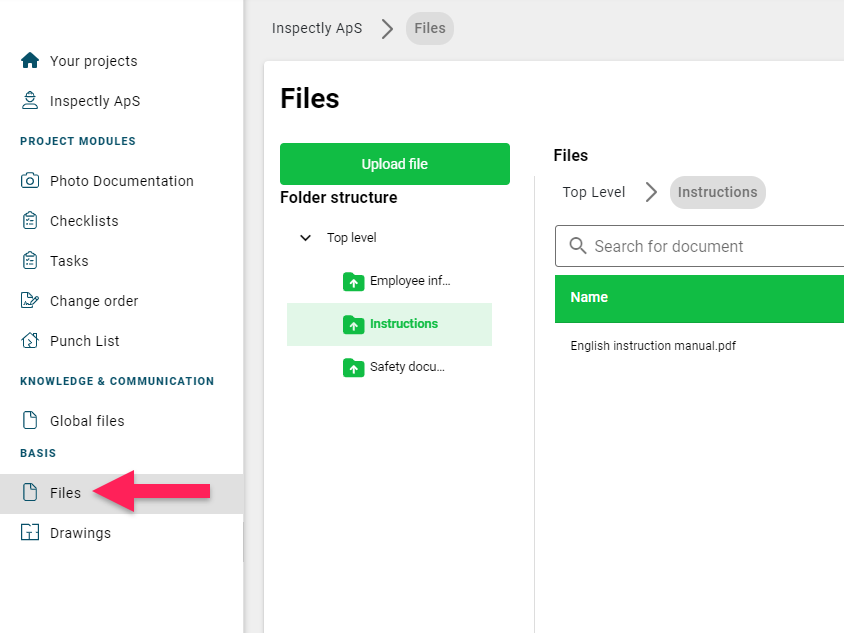Navigate to the Inspectly ApS breadcrumb link
844x633 pixels.
point(316,28)
